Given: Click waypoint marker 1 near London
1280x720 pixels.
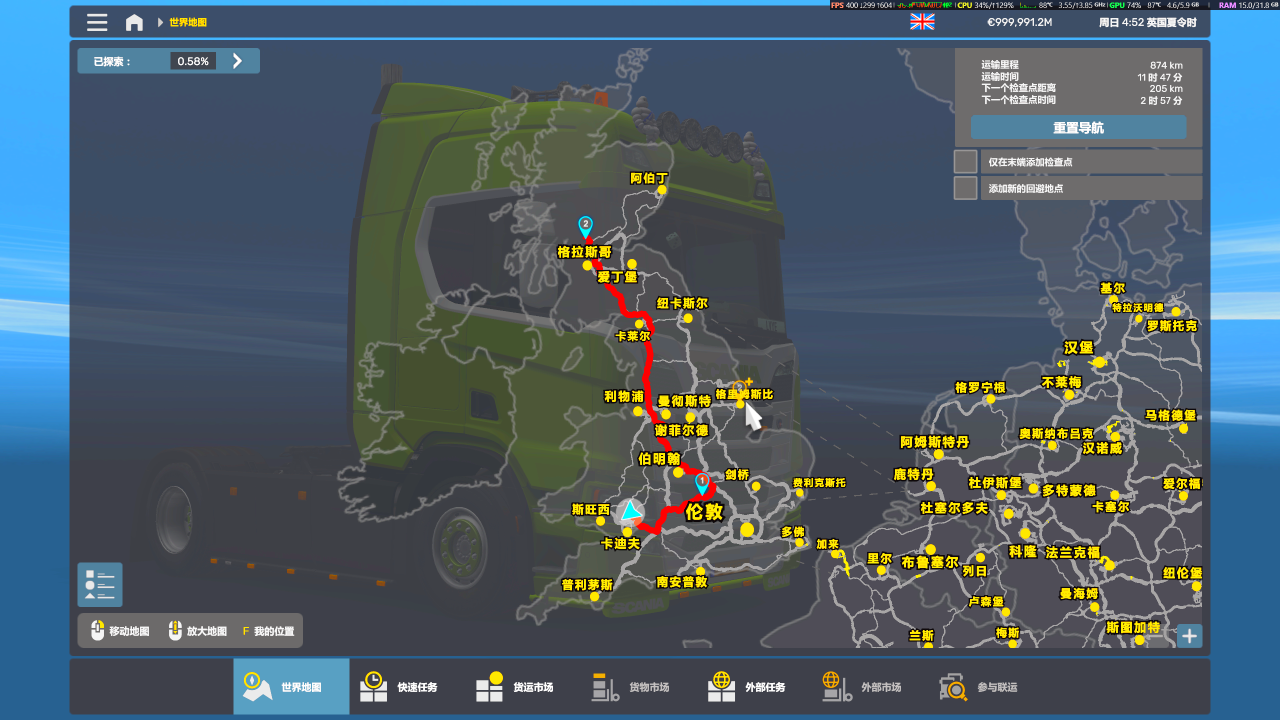Looking at the screenshot, I should click(x=702, y=482).
